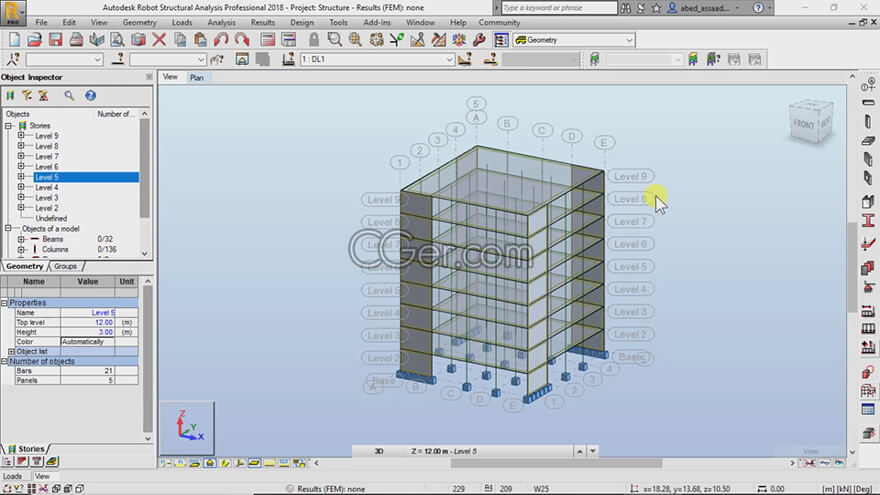Click the Height 3.00 value cell
This screenshot has height=495, width=880.
click(x=88, y=332)
